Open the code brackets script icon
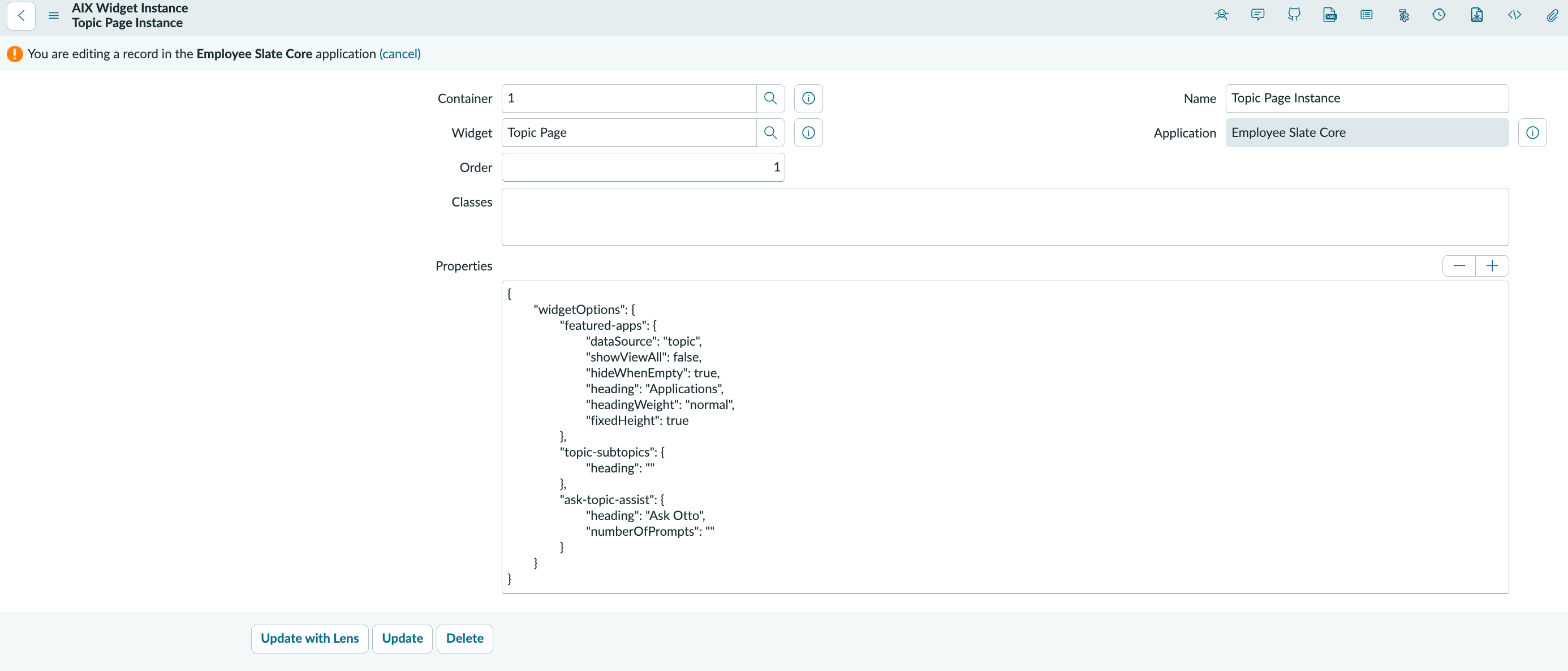The image size is (1568, 671). tap(1514, 15)
